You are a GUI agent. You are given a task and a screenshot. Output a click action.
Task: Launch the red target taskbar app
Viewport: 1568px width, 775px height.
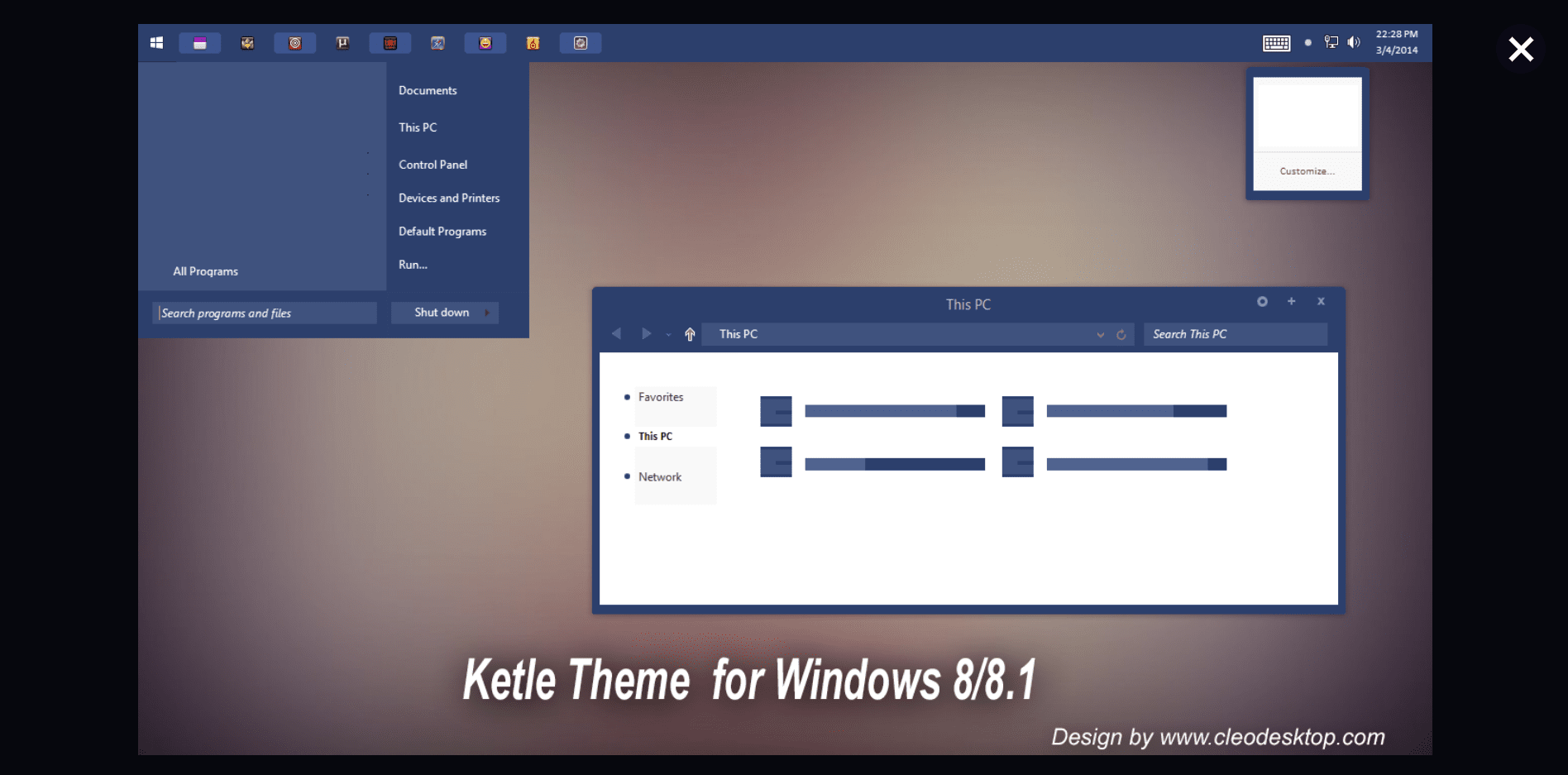coord(295,43)
